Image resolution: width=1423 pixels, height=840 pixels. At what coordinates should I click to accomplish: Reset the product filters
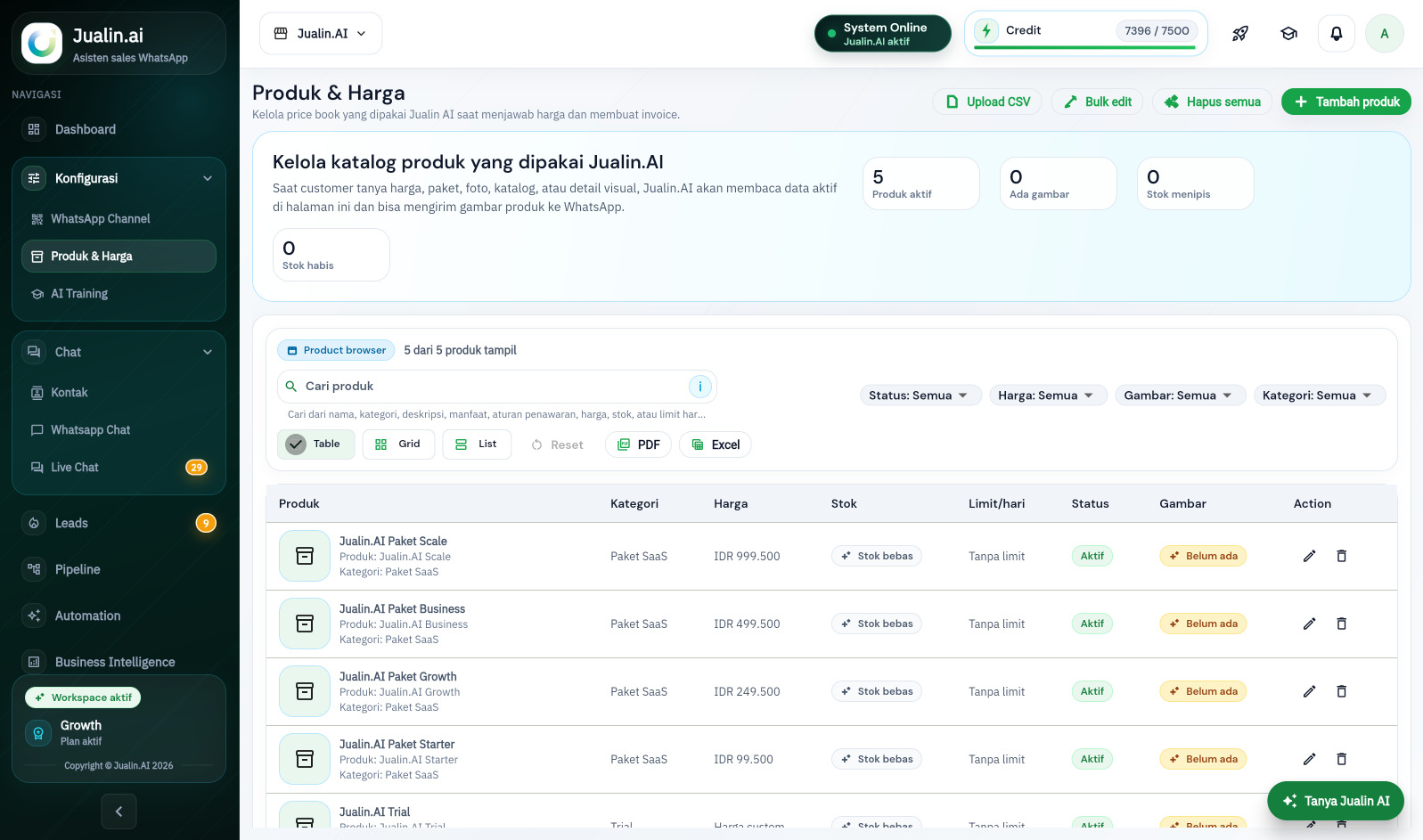point(558,444)
